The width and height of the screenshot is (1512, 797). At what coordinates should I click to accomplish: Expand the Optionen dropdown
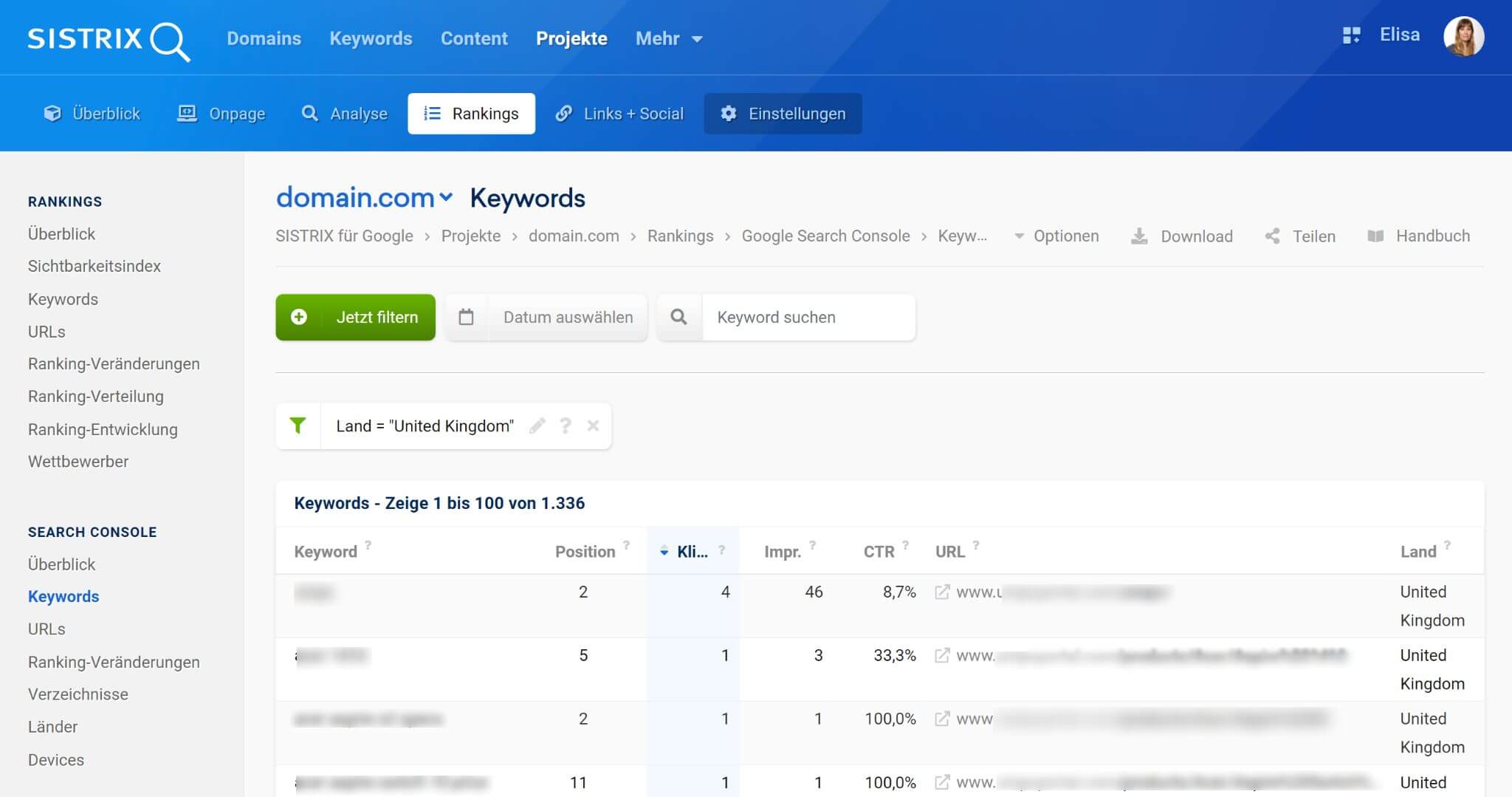[1056, 236]
